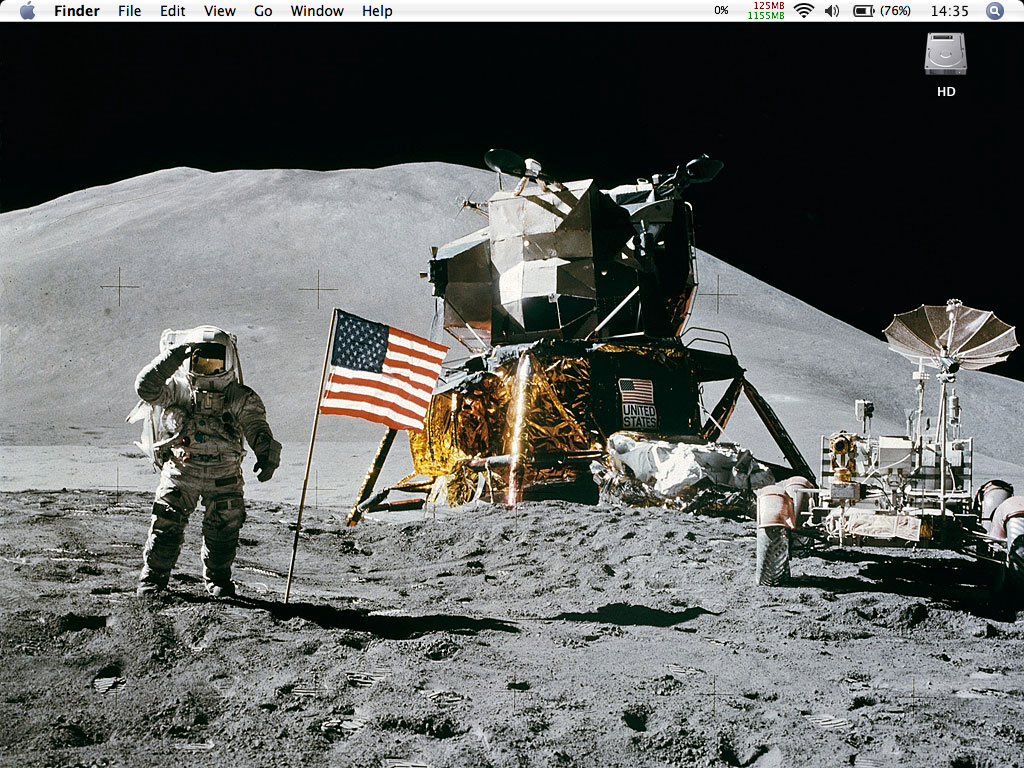
Task: Open the Edit menu
Action: [172, 10]
